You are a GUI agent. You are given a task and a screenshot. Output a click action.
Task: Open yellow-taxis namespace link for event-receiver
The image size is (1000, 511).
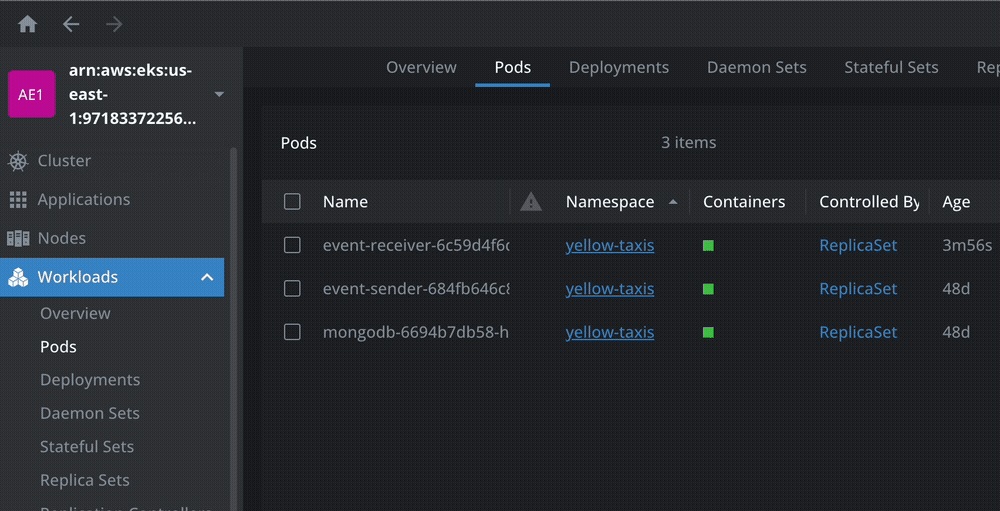point(610,246)
